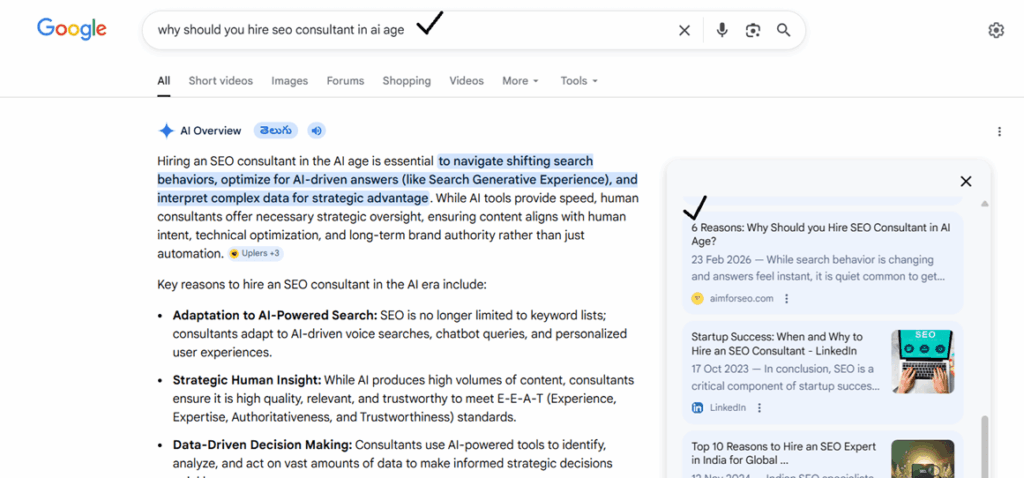Click the LinkedIn source name label

coord(728,407)
